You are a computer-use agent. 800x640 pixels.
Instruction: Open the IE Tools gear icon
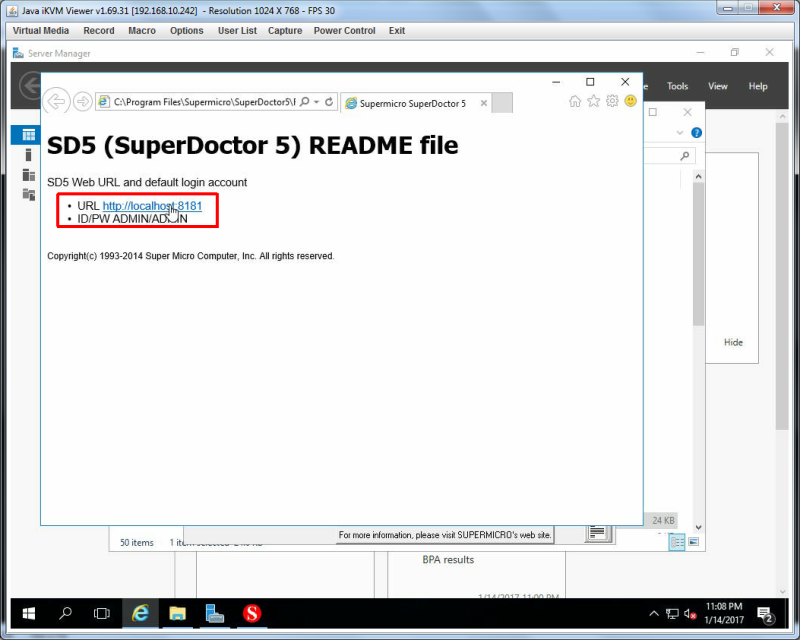[x=612, y=101]
